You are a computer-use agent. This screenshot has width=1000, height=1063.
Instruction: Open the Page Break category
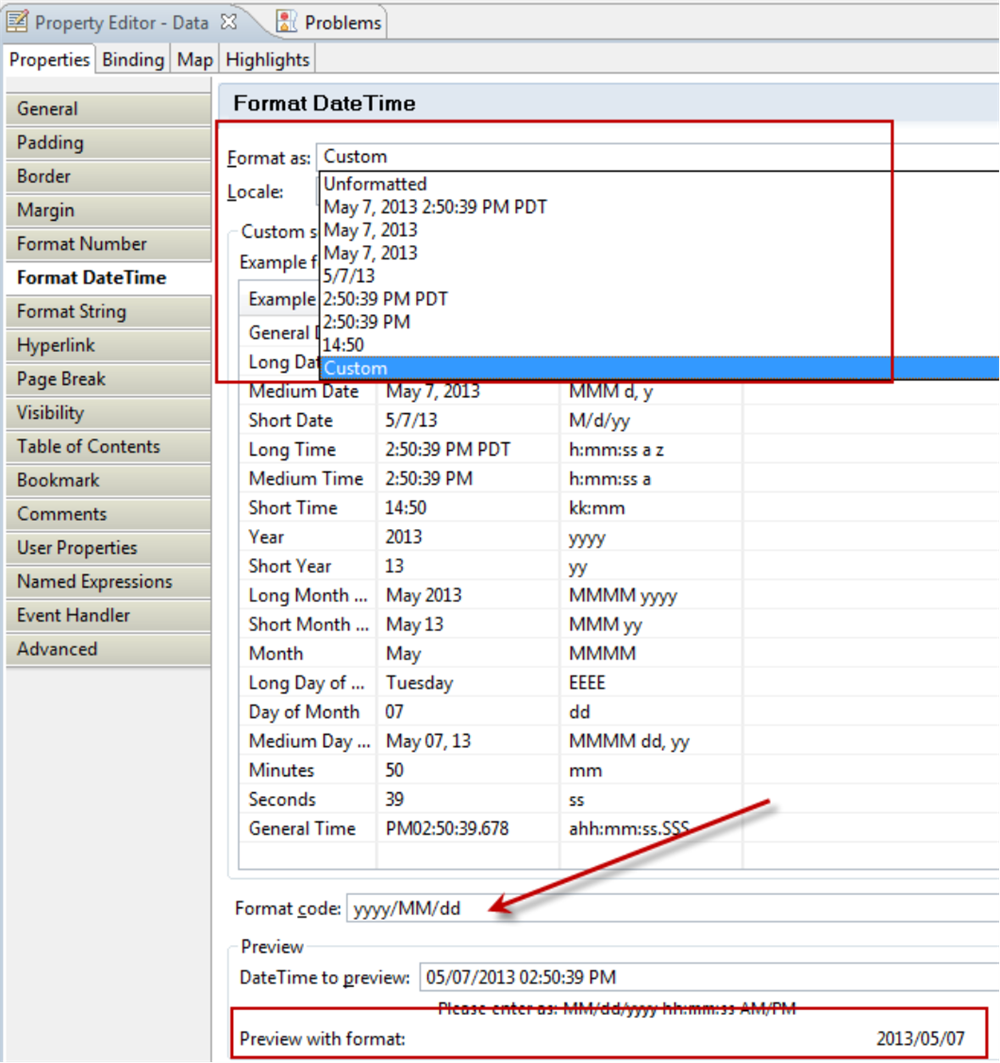click(108, 379)
